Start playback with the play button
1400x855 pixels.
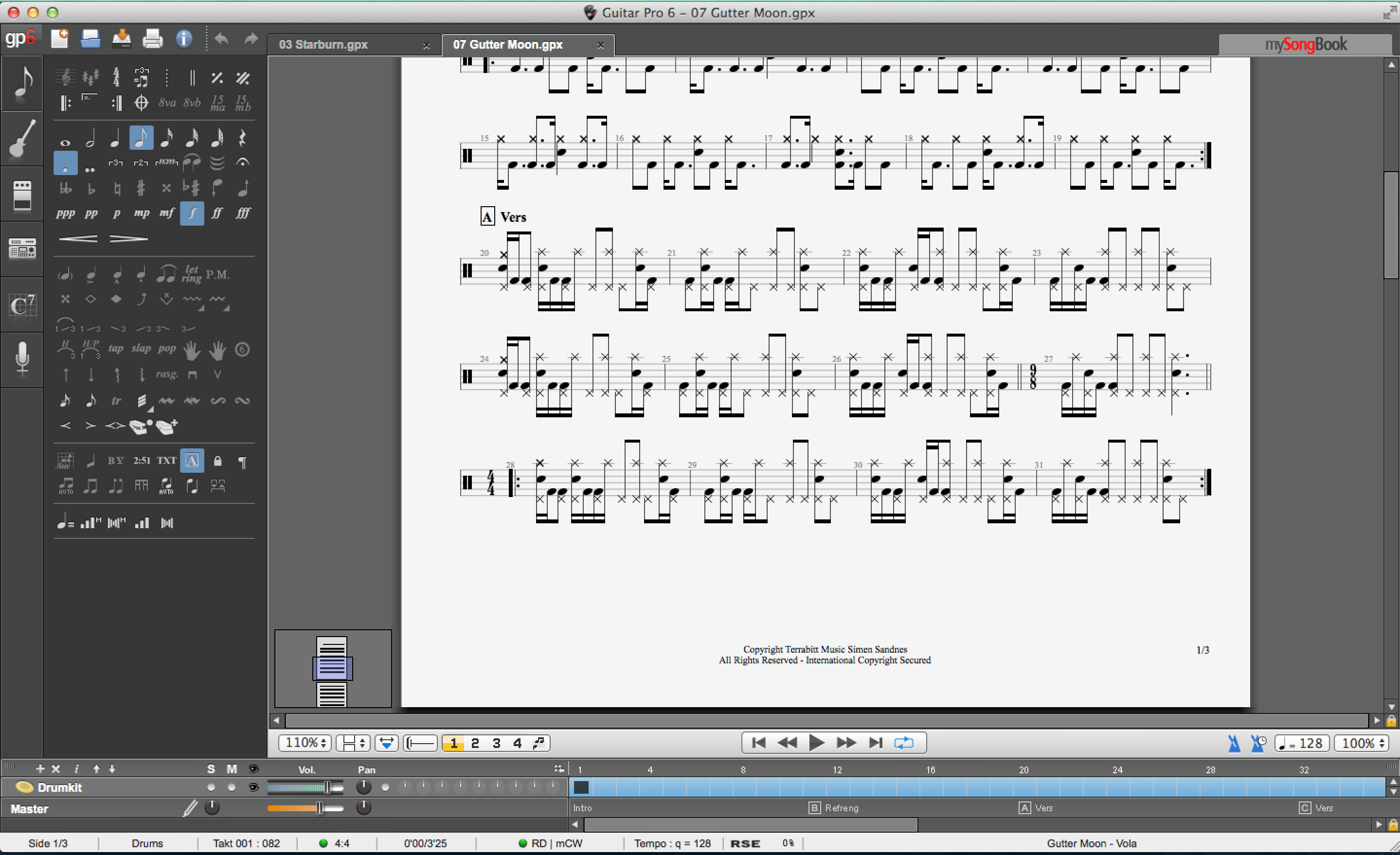(816, 743)
